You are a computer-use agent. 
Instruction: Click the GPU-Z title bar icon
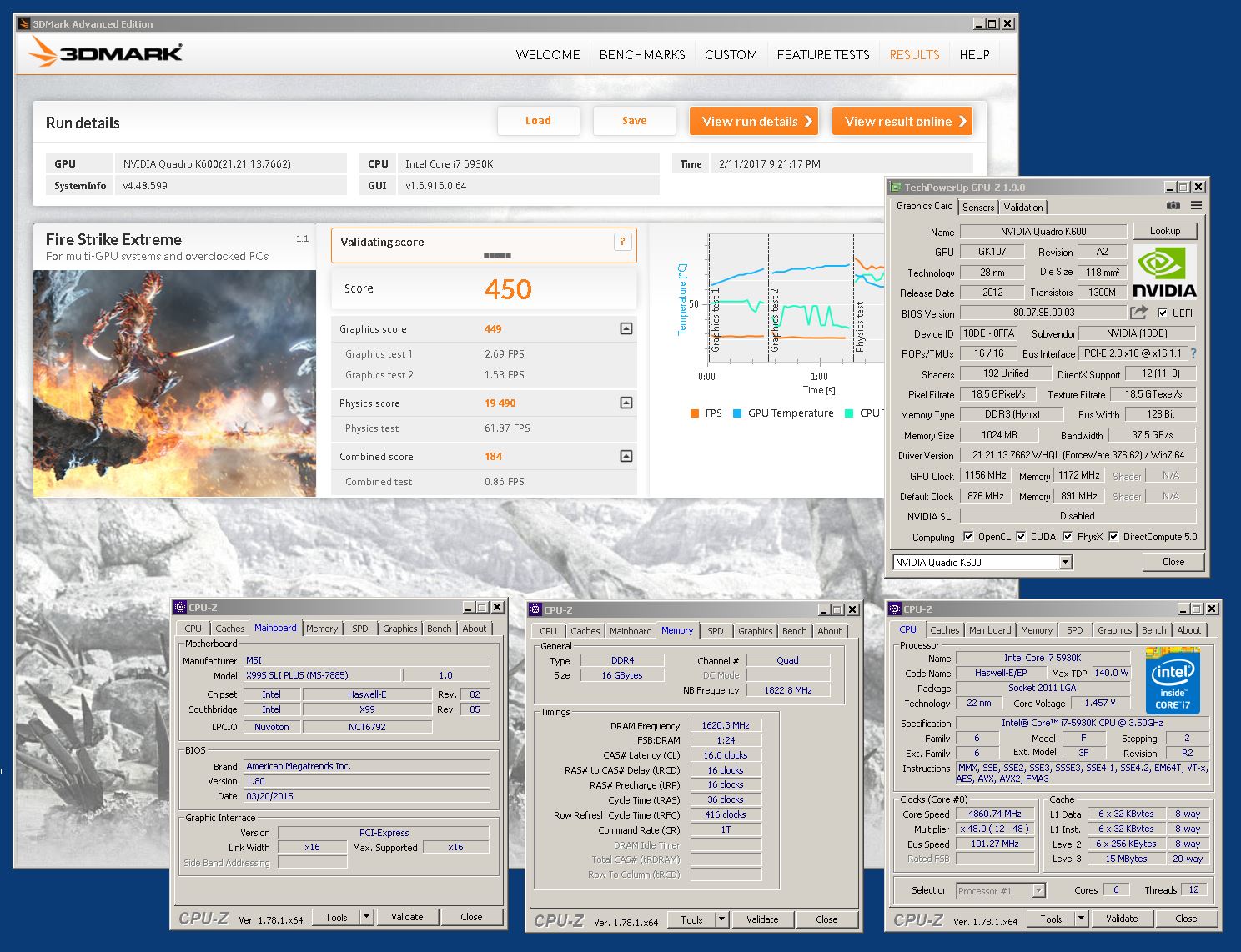point(896,187)
